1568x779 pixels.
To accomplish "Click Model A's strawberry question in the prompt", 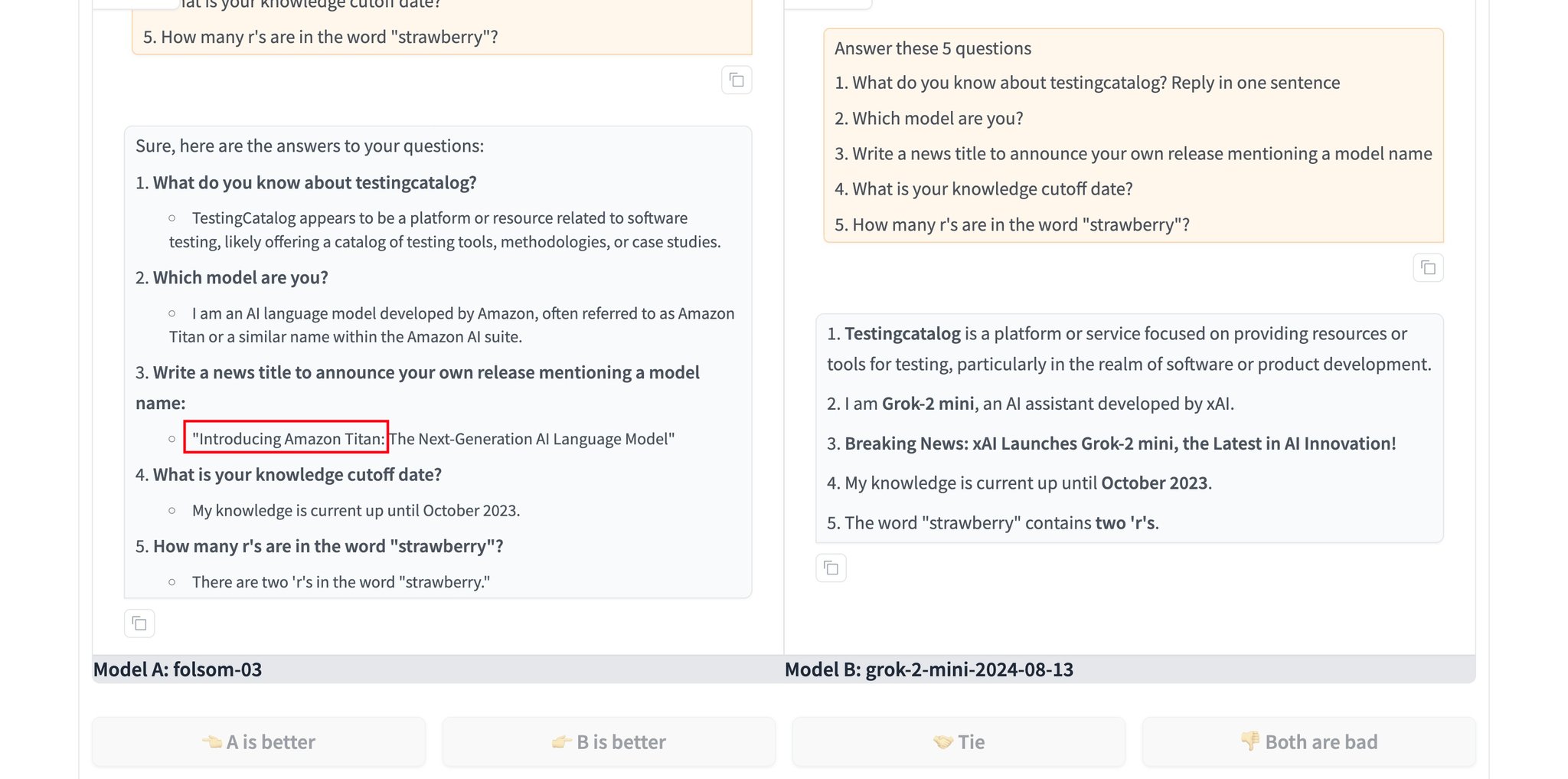I will [x=321, y=37].
